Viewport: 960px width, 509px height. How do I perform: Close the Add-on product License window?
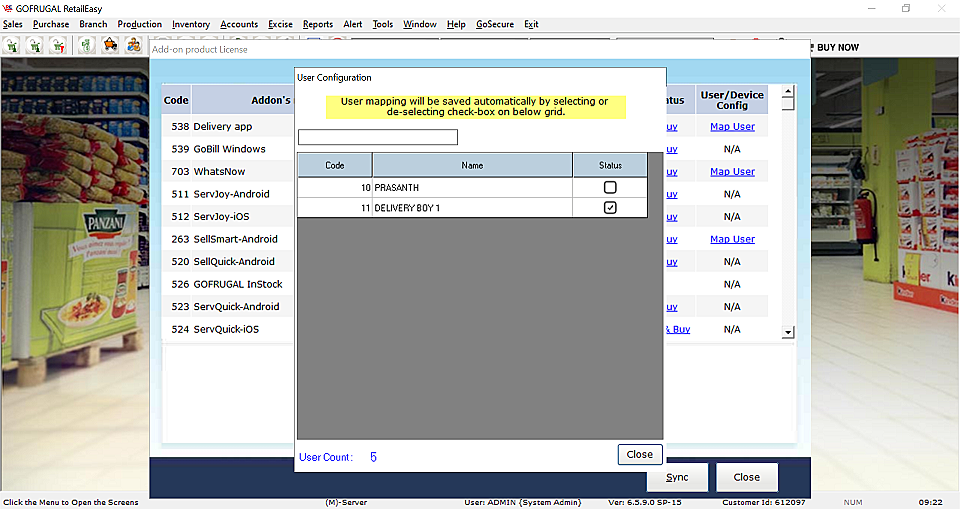pos(747,477)
